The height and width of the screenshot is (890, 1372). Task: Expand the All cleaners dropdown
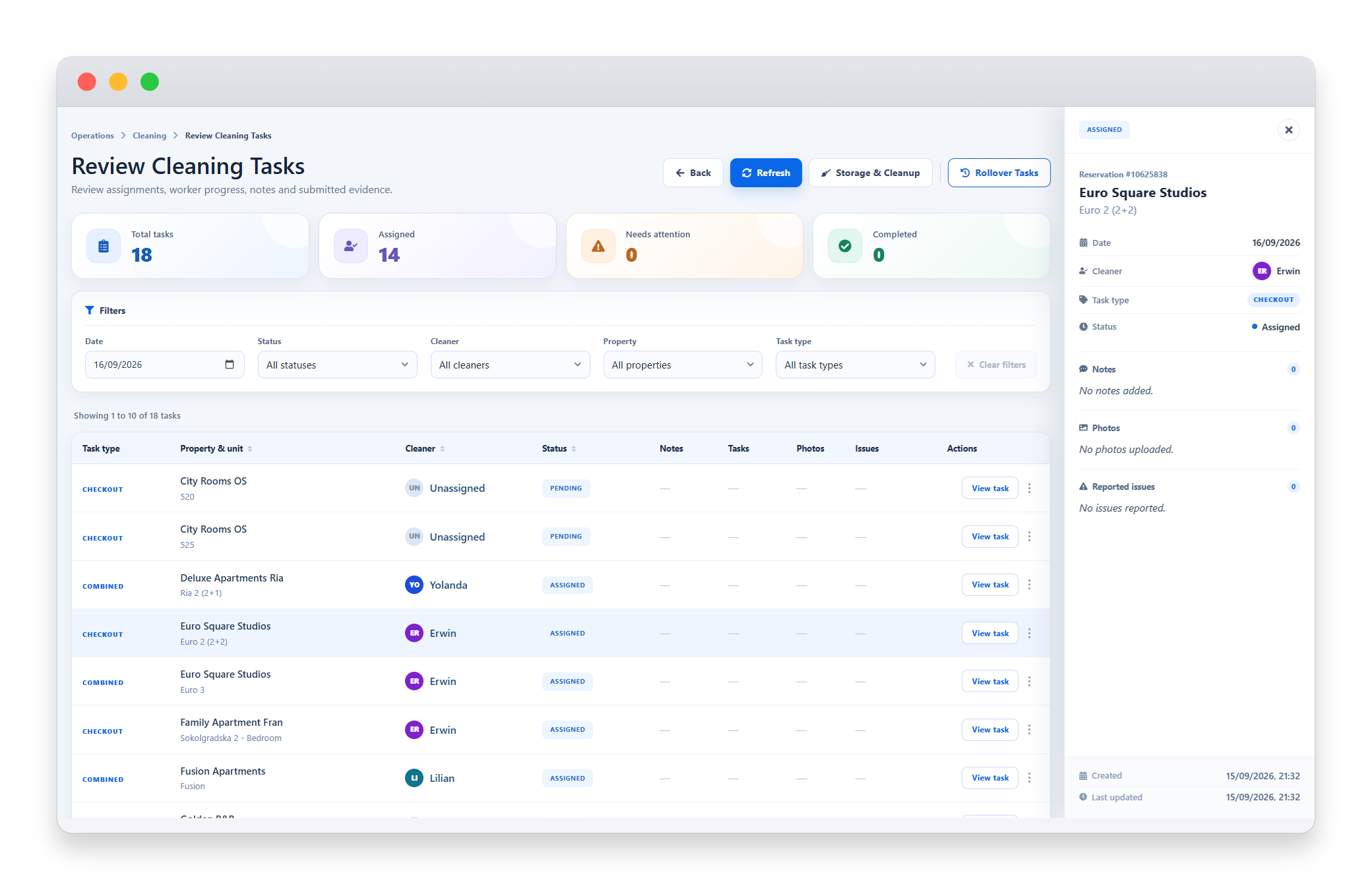coord(510,365)
